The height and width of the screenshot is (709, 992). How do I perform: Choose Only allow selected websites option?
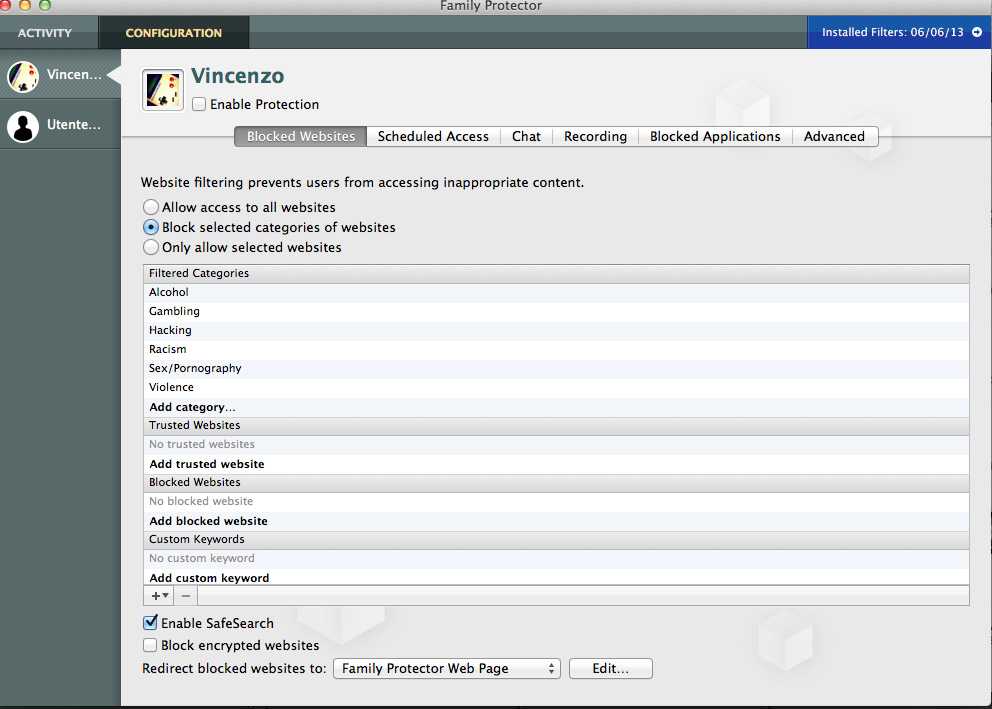pos(151,247)
